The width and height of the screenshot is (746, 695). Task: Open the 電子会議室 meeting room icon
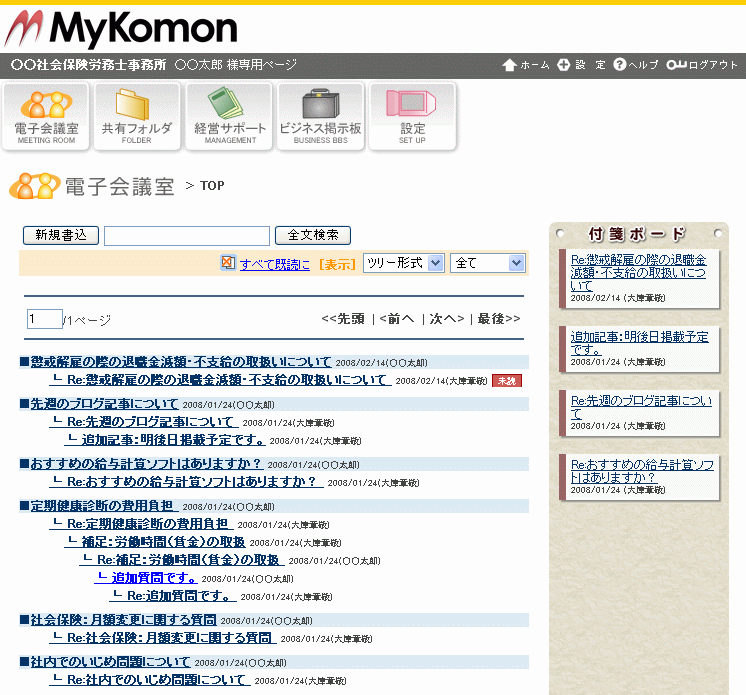[x=46, y=116]
